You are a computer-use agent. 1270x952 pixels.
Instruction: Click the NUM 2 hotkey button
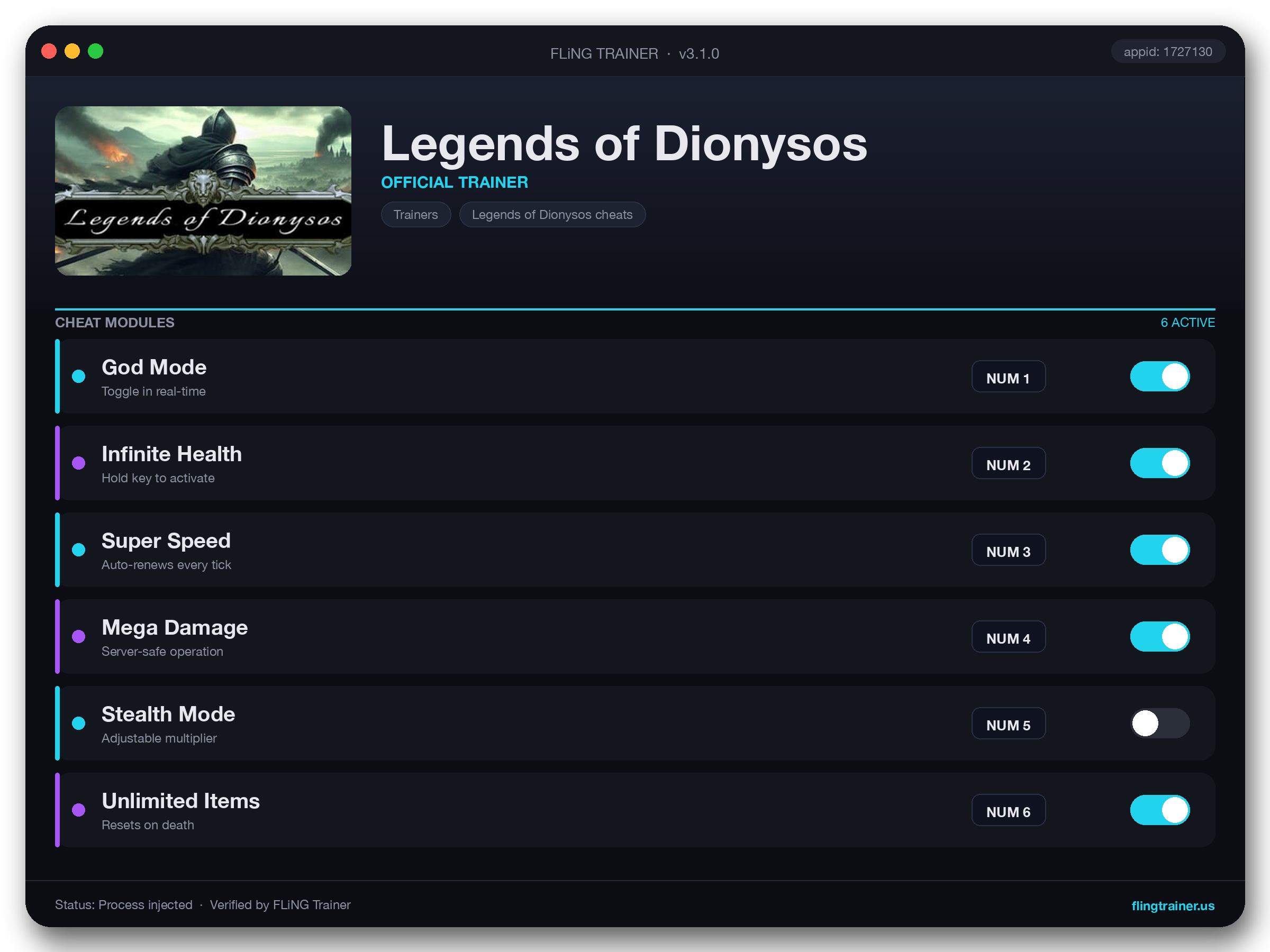point(1008,463)
